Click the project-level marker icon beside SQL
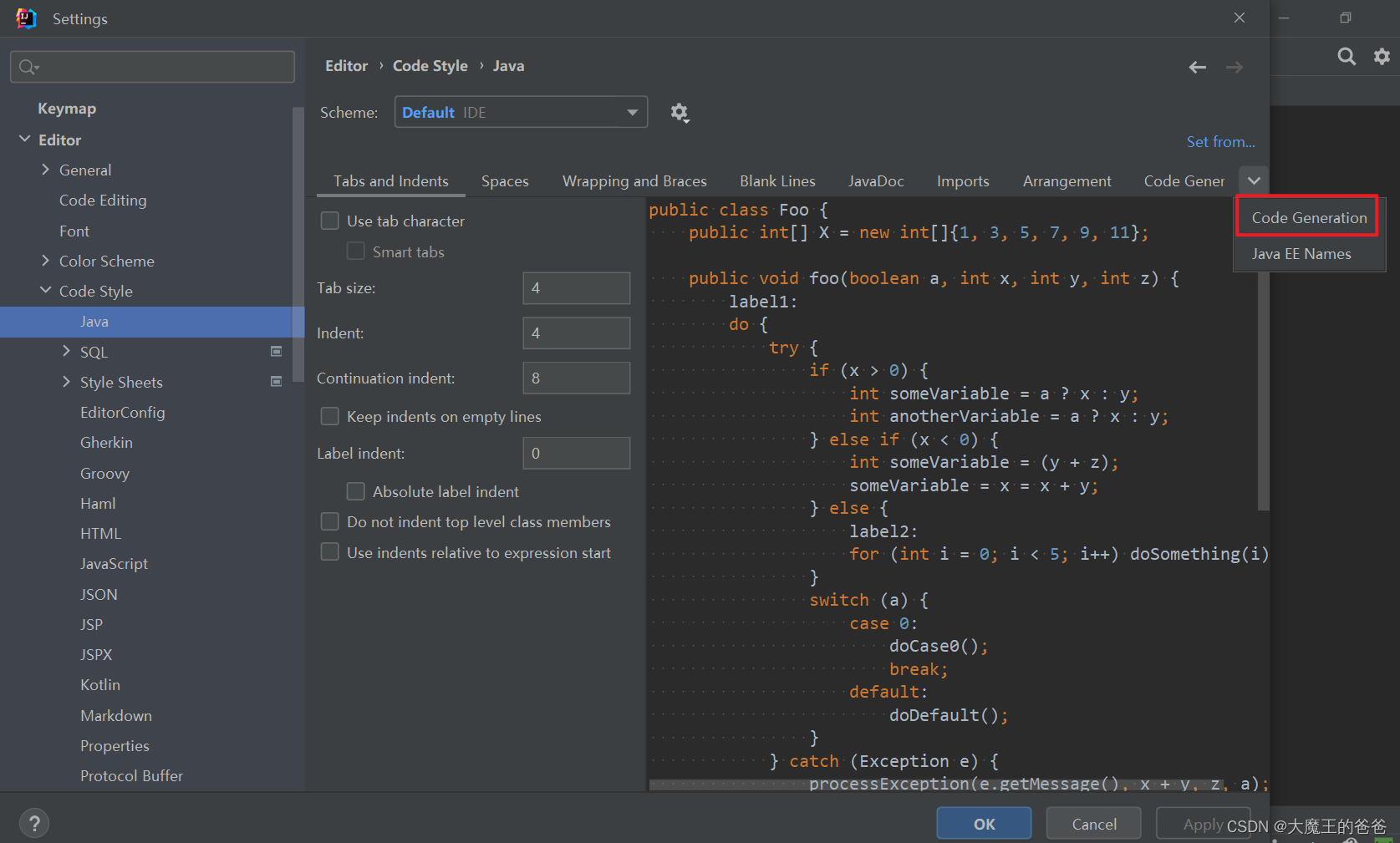This screenshot has width=1400, height=843. click(277, 352)
